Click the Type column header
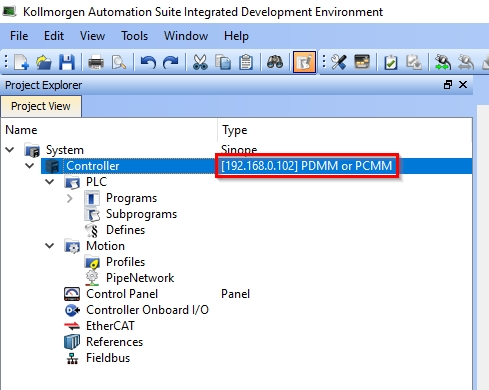 (235, 130)
